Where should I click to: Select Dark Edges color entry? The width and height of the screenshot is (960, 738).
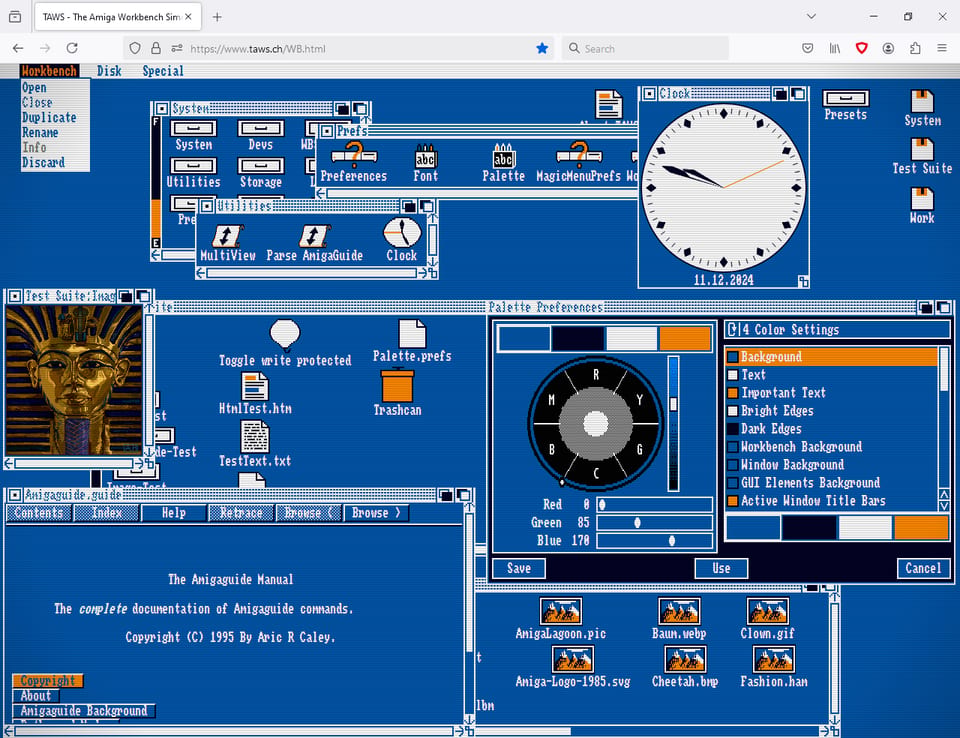point(831,429)
